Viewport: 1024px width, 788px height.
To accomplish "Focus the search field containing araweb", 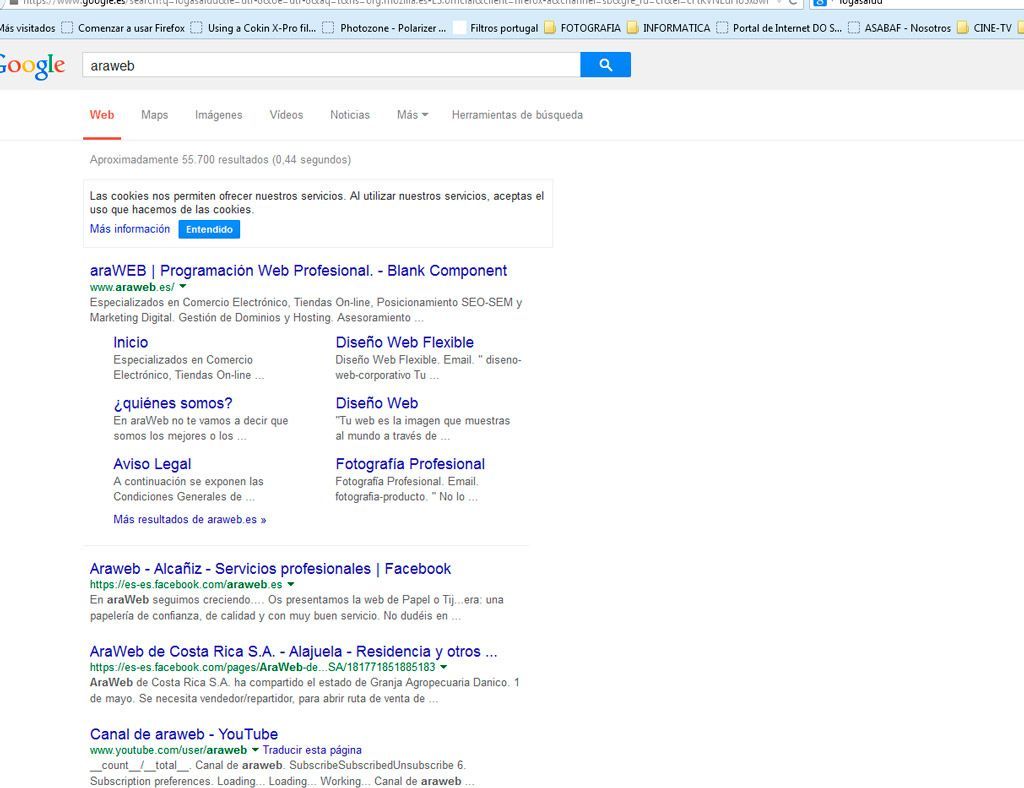I will coord(331,65).
